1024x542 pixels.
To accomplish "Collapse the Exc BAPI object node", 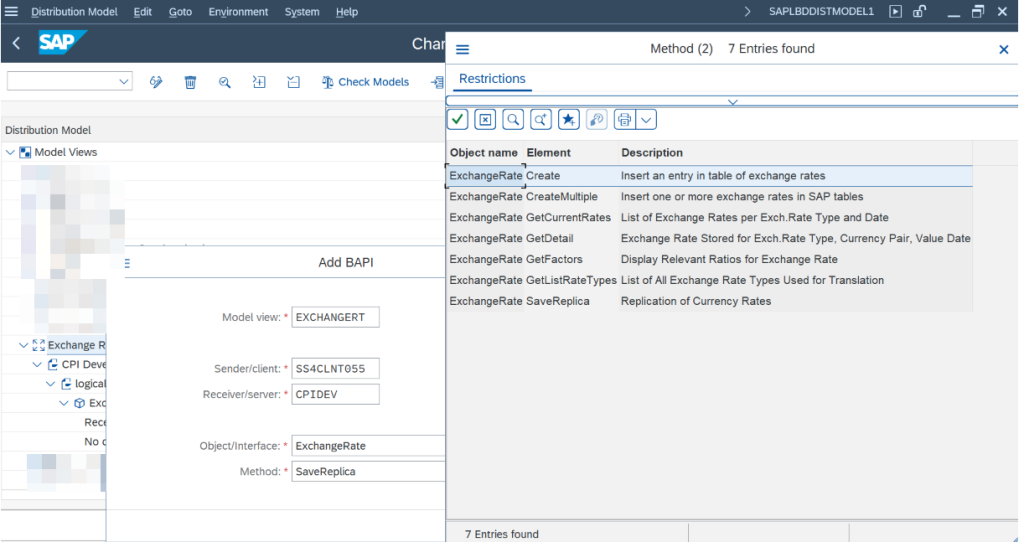I will pyautogui.click(x=63, y=403).
